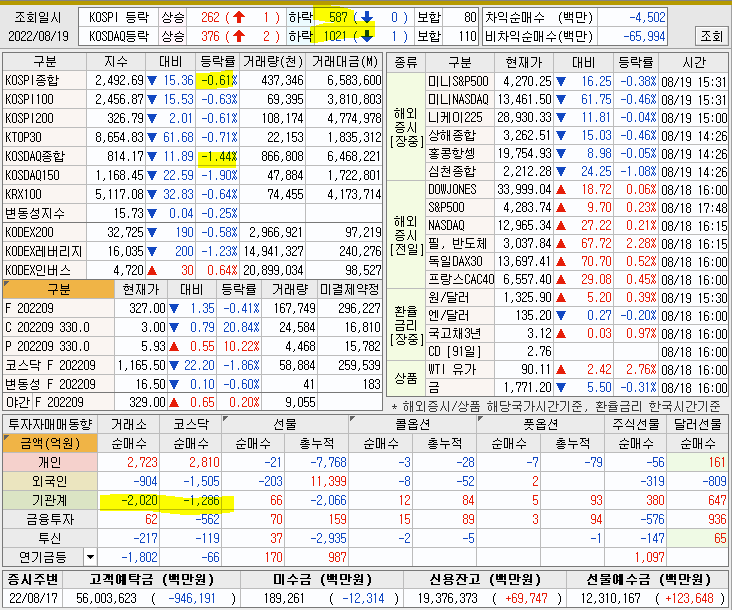Select the 변동성 F 202209 row
The width and height of the screenshot is (732, 610).
(192, 384)
